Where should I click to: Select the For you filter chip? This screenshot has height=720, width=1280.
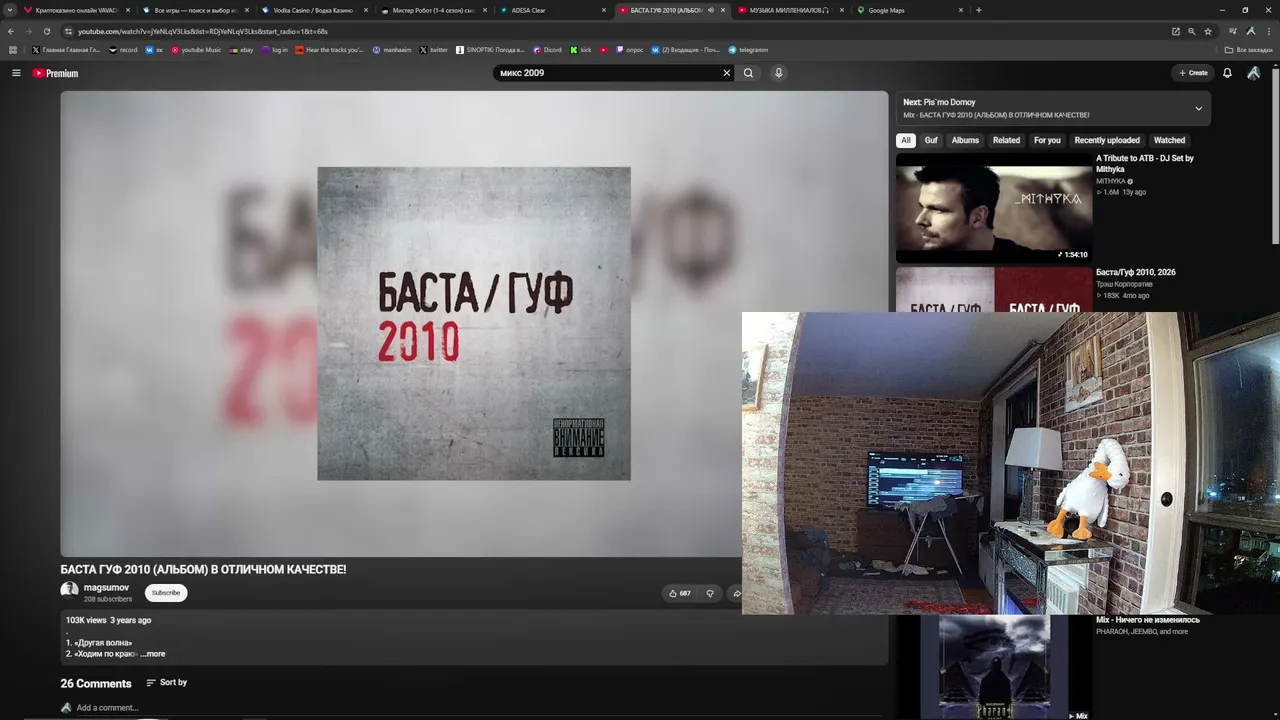pyautogui.click(x=1047, y=140)
